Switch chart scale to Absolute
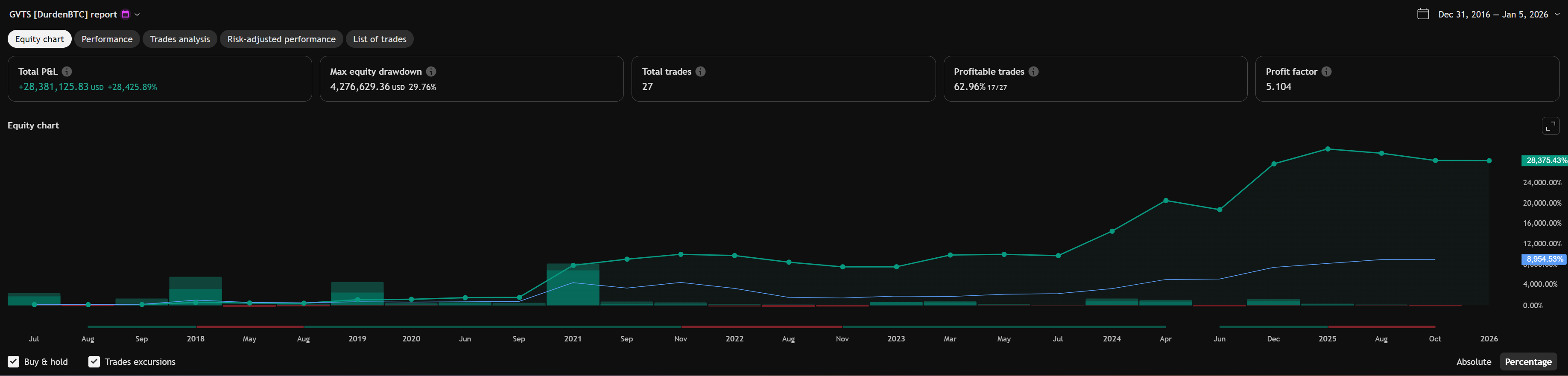 [x=1473, y=361]
